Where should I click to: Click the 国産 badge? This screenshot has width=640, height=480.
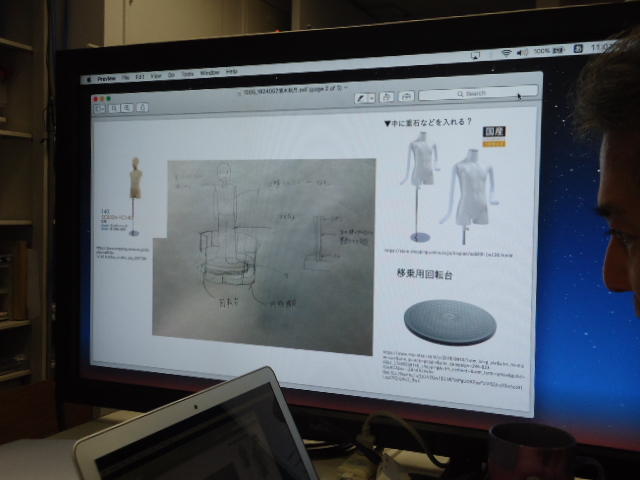(494, 136)
